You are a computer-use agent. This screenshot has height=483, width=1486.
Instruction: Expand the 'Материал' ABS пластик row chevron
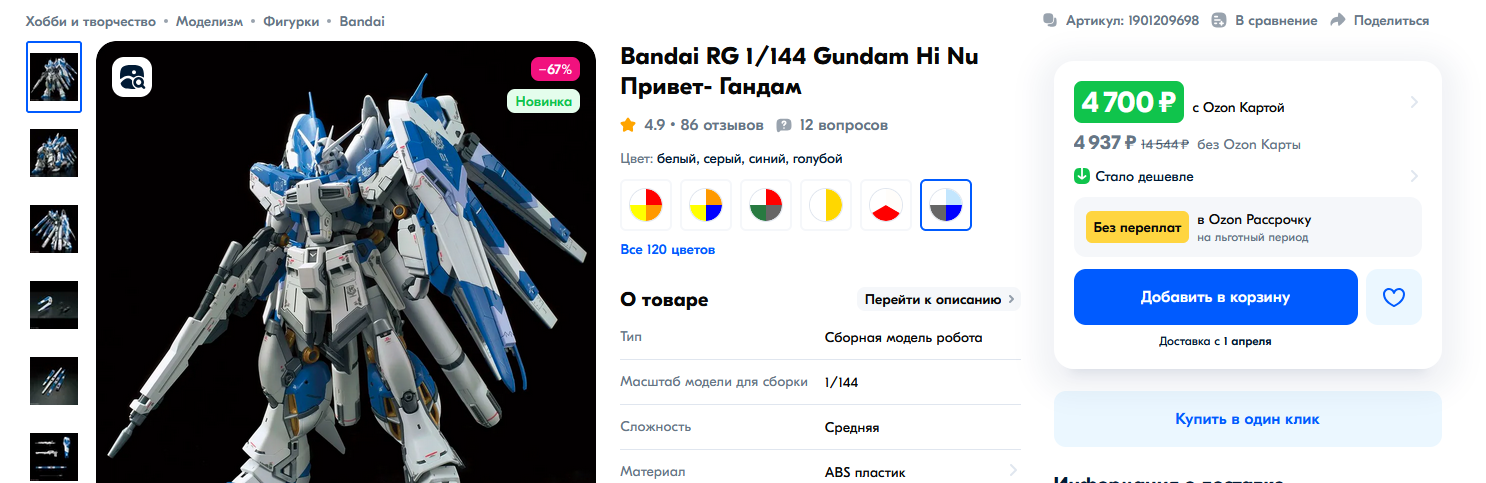(1013, 471)
